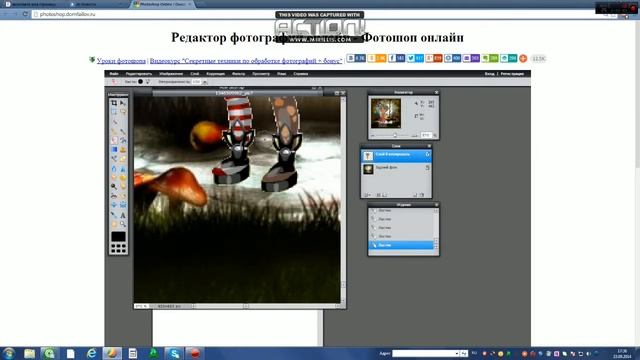Select the Gradient tool
The width and height of the screenshot is (640, 360).
tap(114, 149)
